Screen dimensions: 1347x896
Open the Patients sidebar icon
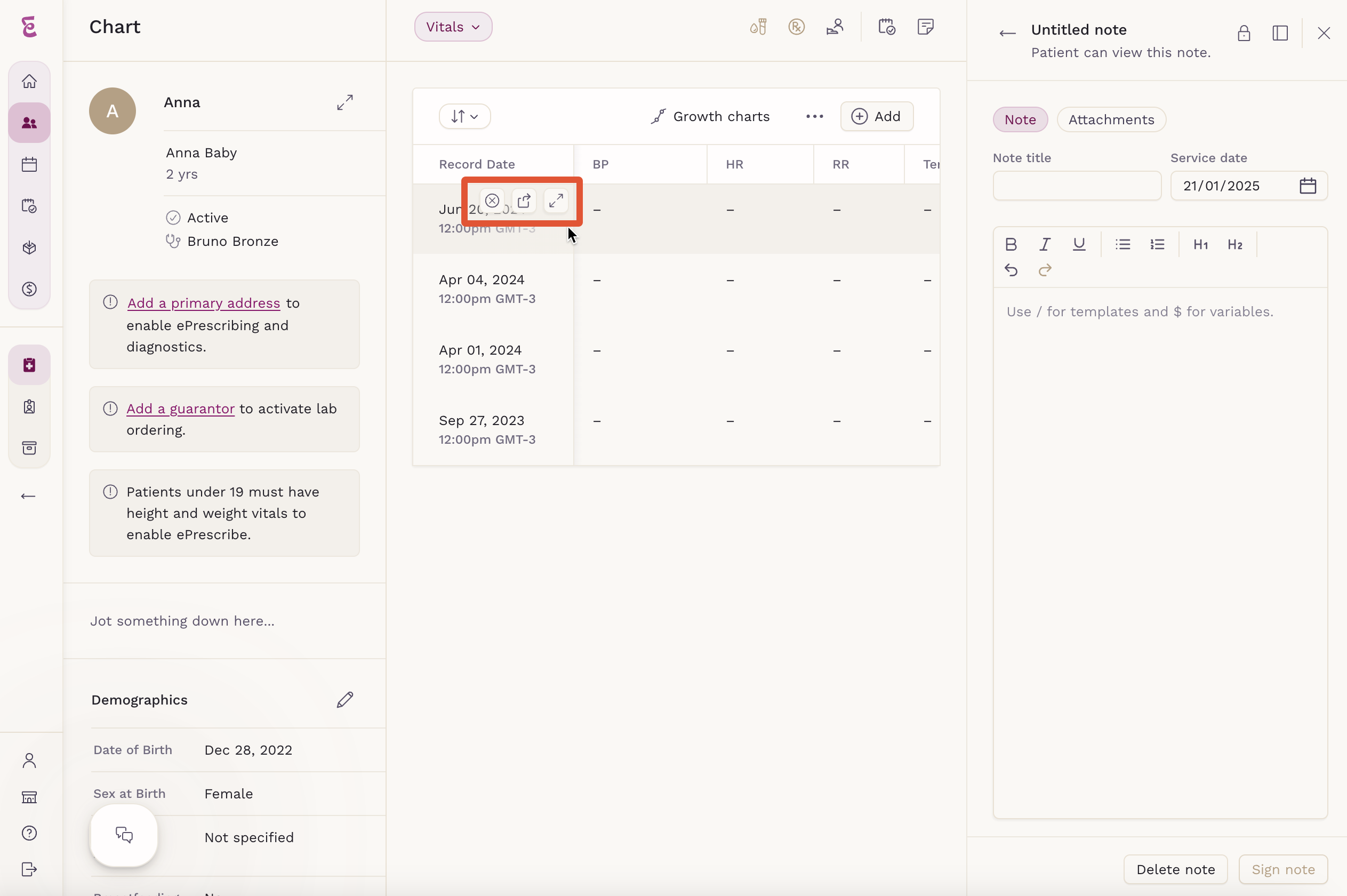(29, 123)
